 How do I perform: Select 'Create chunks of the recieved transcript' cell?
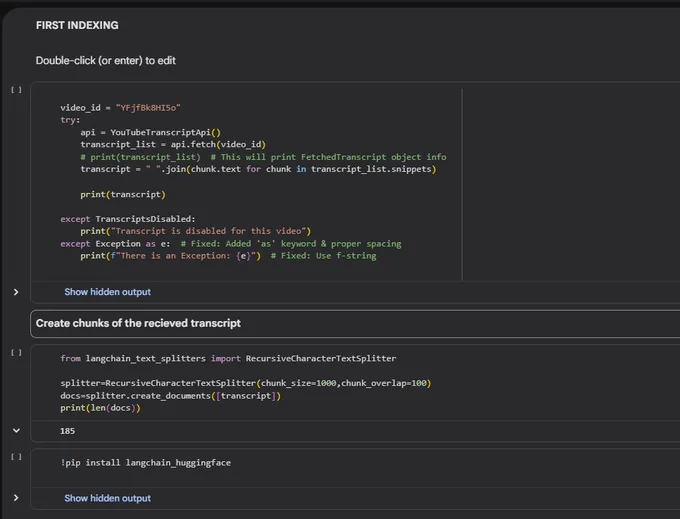click(x=355, y=323)
